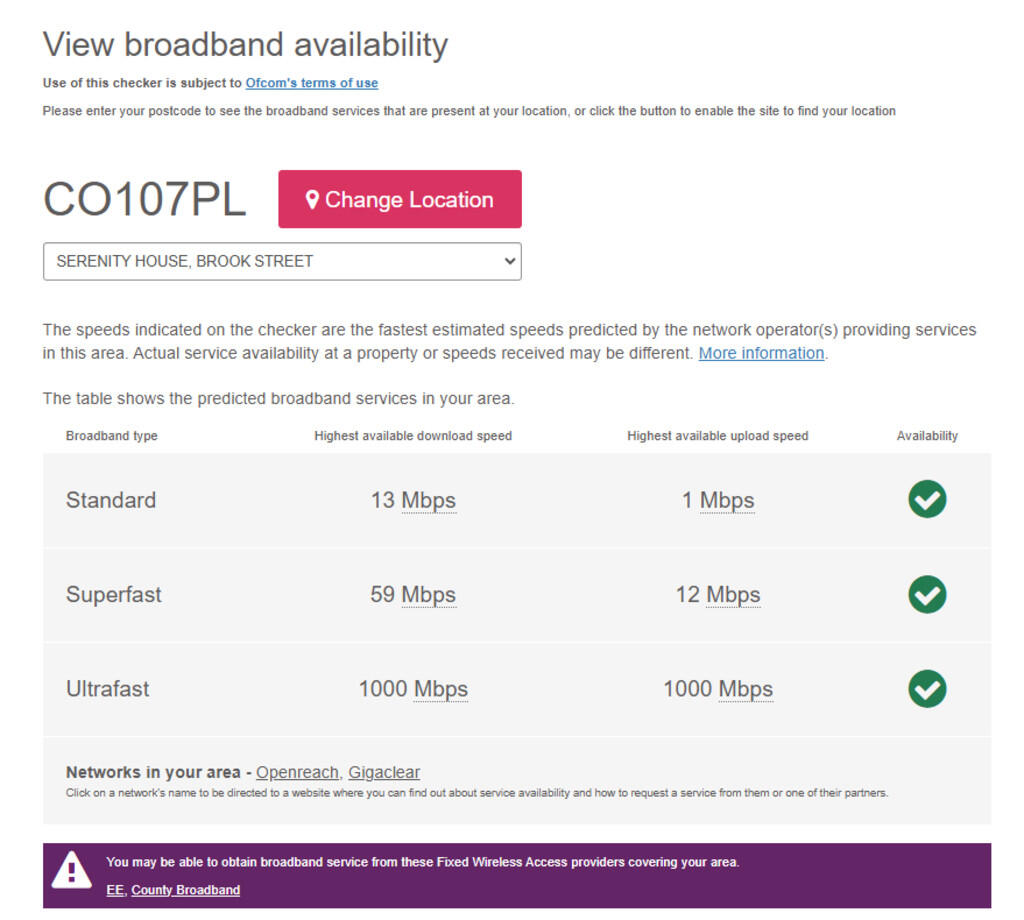1024x920 pixels.
Task: Click Mbps abbreviation in Standard download speed
Action: [x=428, y=500]
